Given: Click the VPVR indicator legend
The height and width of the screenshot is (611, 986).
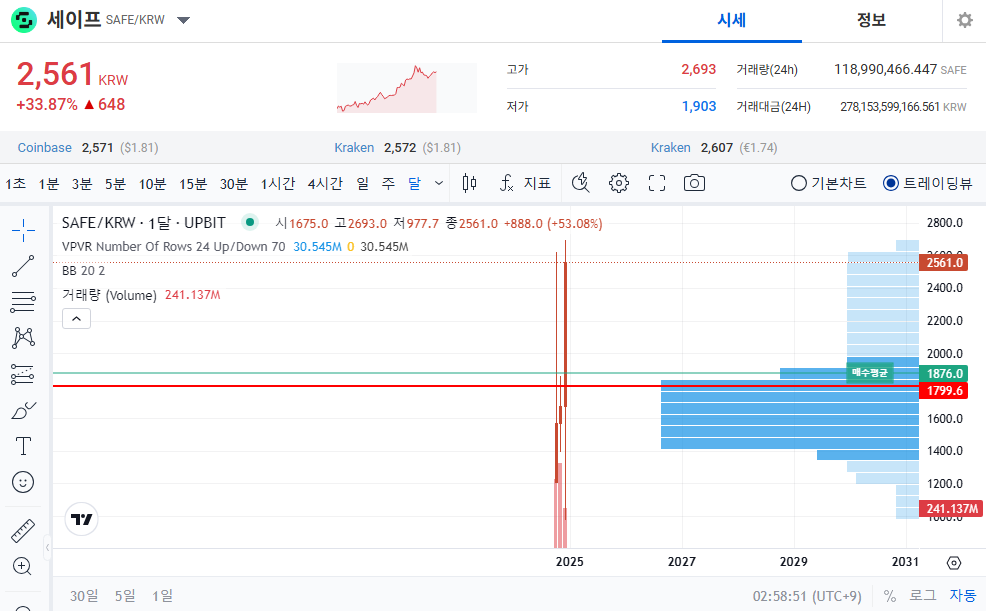Looking at the screenshot, I should 174,246.
